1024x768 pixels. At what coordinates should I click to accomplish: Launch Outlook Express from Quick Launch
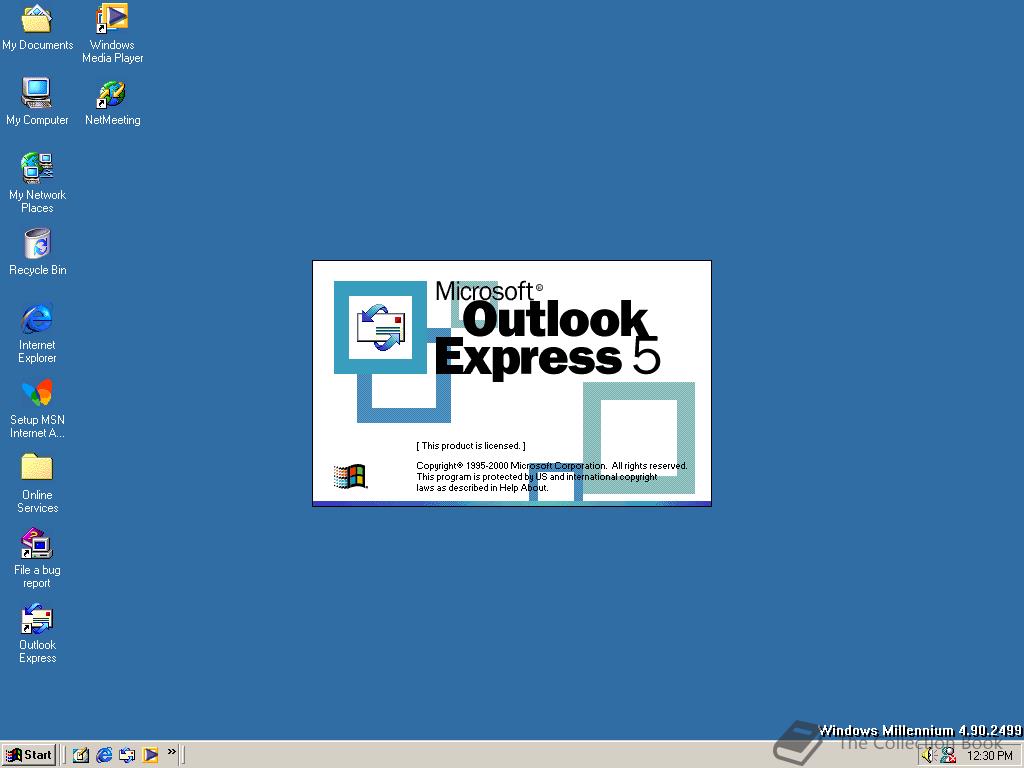127,755
